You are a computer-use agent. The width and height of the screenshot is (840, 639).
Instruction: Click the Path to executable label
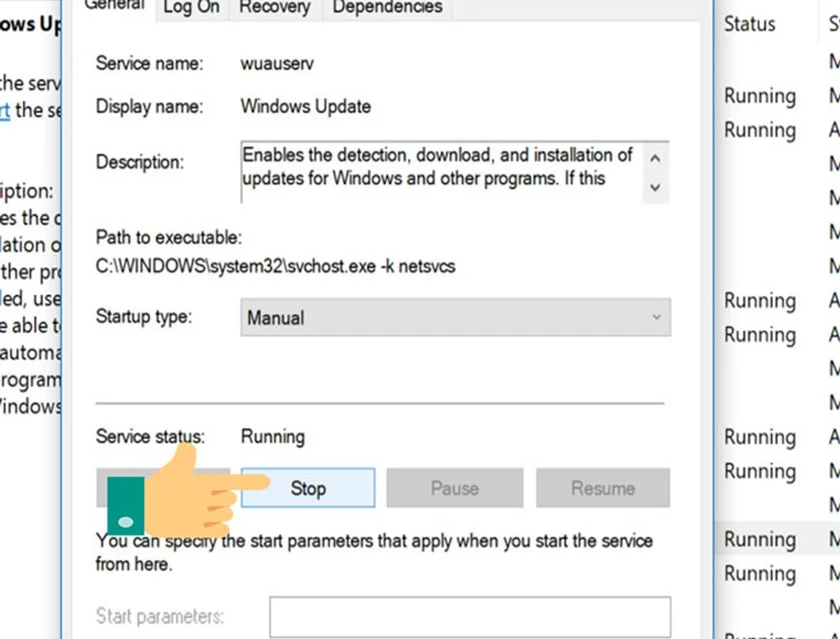pyautogui.click(x=169, y=237)
